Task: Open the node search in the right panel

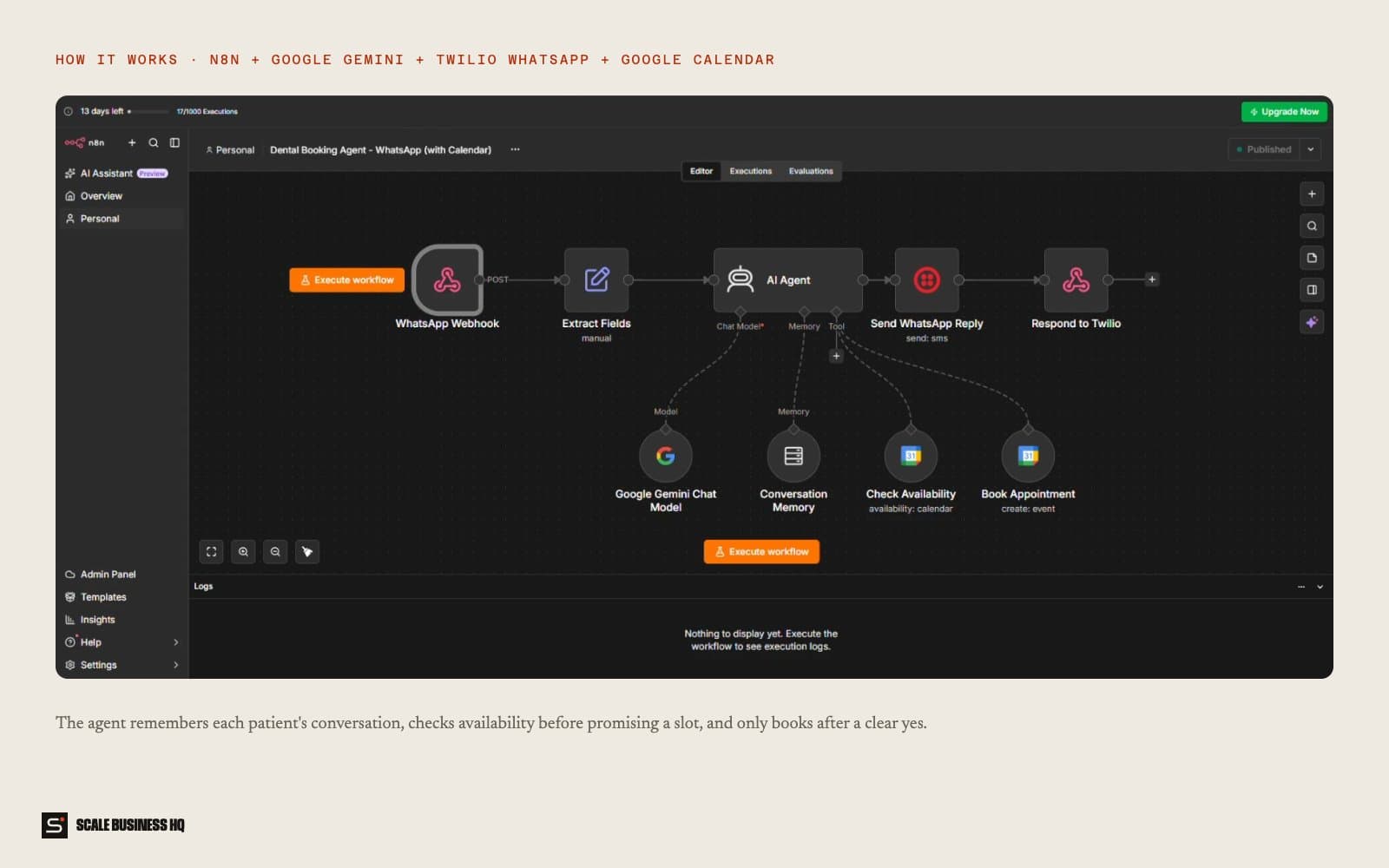Action: (x=1312, y=226)
